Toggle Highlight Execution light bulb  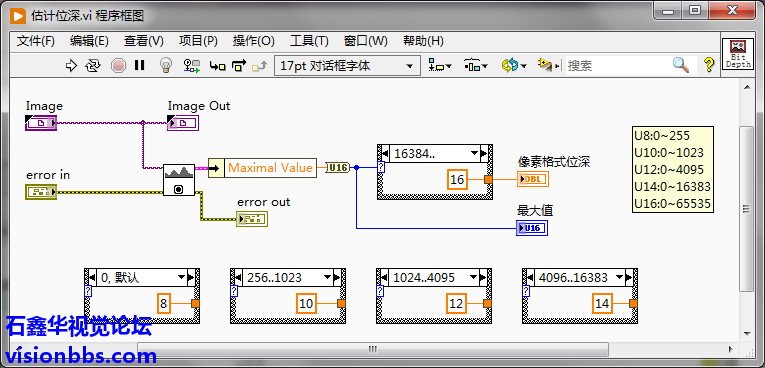click(x=166, y=65)
